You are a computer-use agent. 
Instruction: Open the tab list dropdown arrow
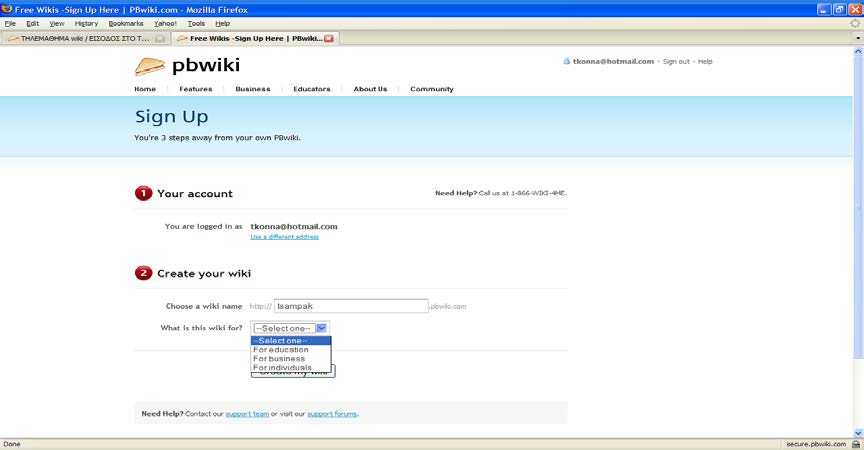tap(858, 38)
